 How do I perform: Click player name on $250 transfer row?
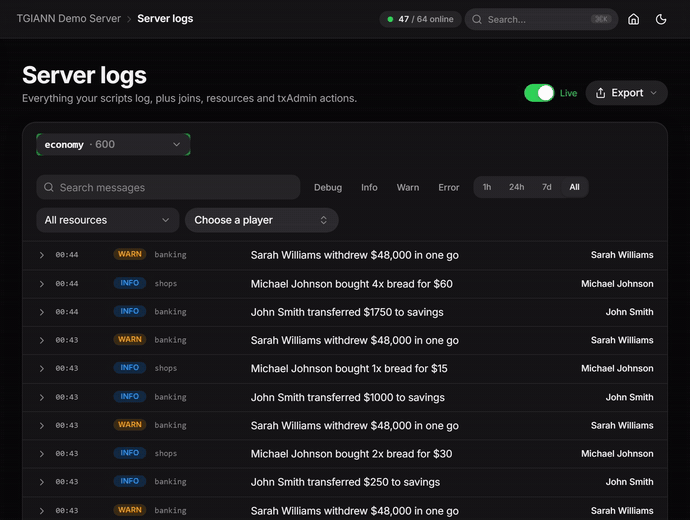click(x=629, y=482)
